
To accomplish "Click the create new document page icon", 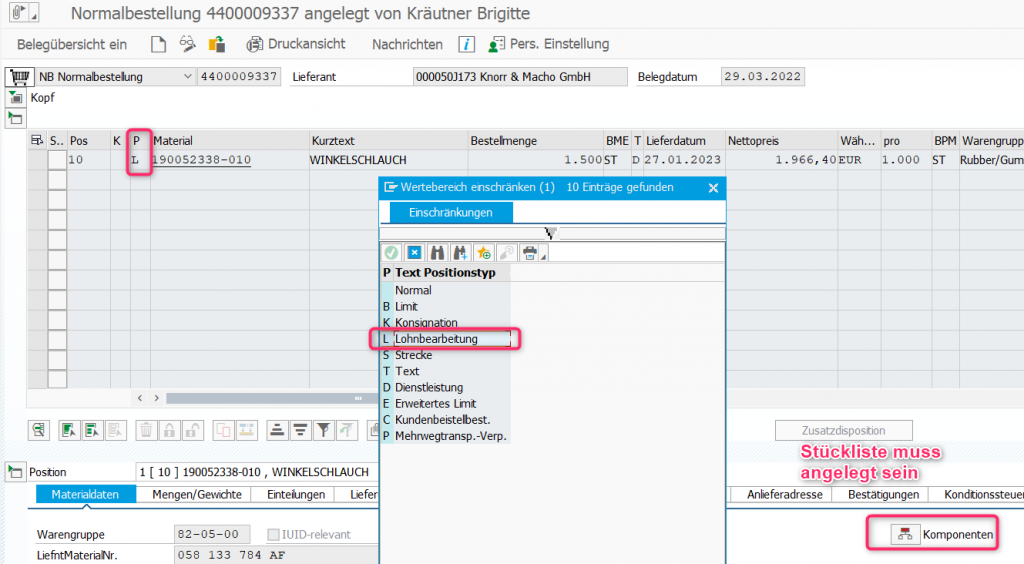I will coord(158,44).
